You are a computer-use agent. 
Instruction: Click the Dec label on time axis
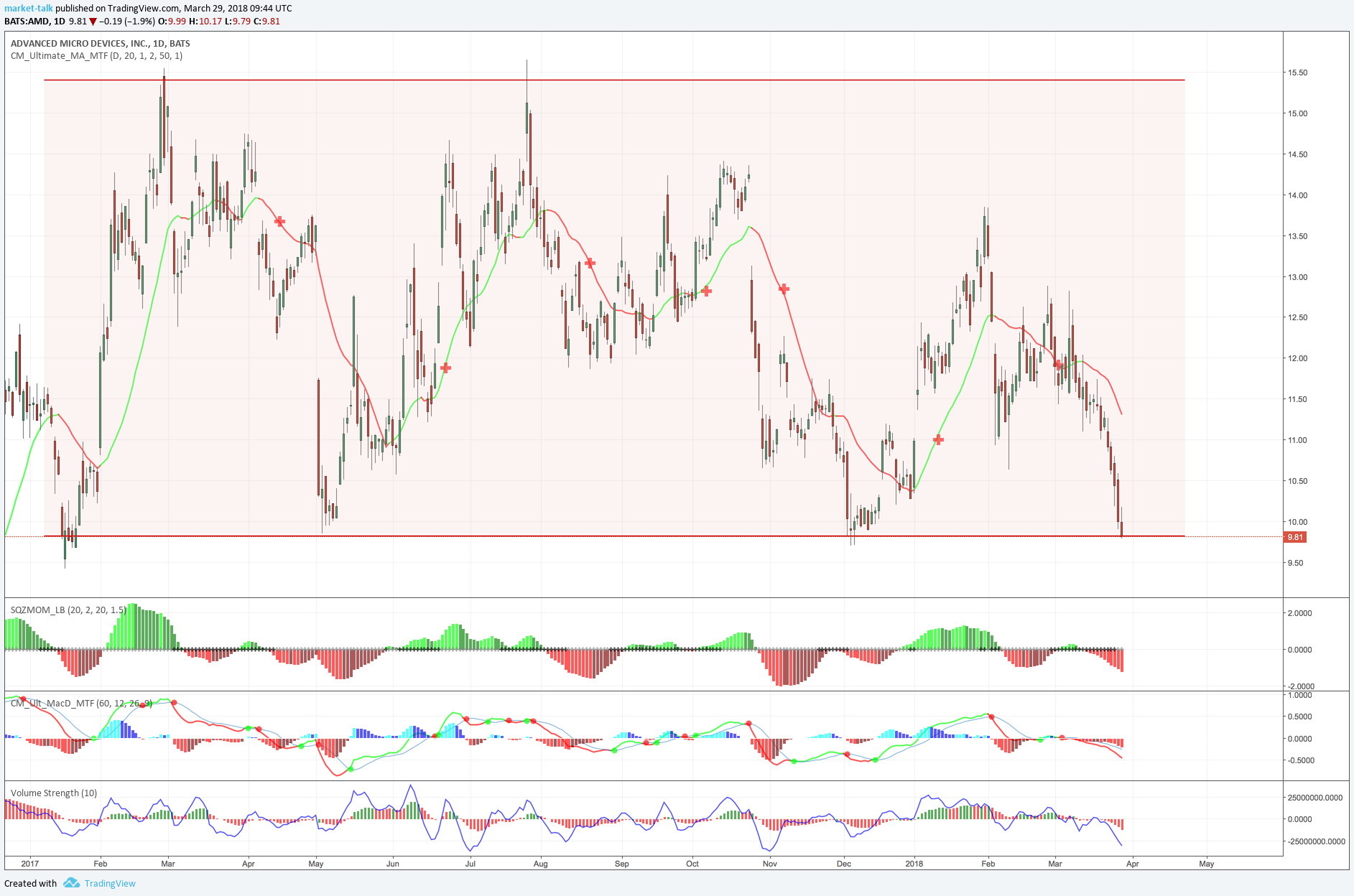coord(844,864)
